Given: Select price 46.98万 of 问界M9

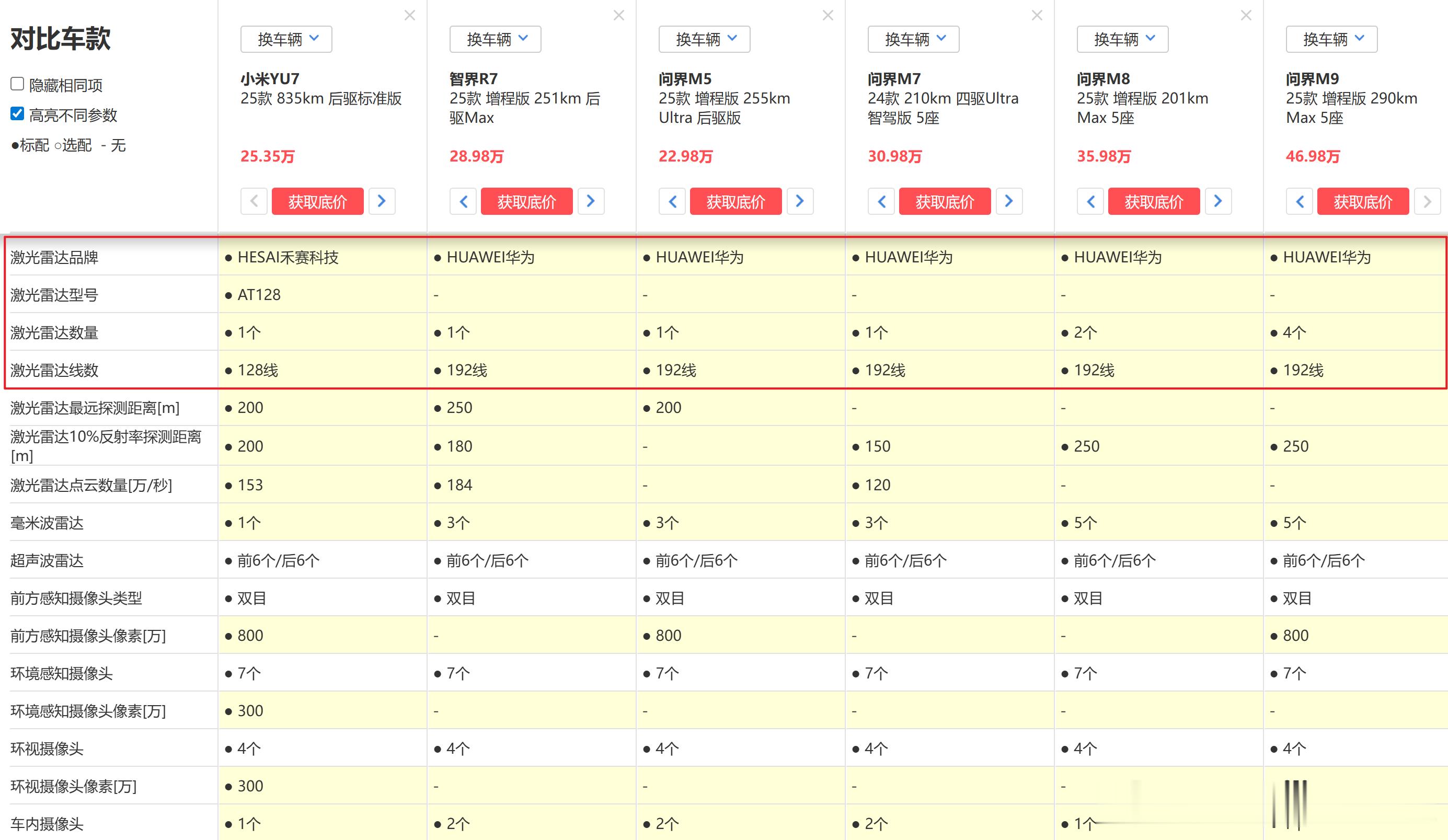Looking at the screenshot, I should (x=1313, y=156).
